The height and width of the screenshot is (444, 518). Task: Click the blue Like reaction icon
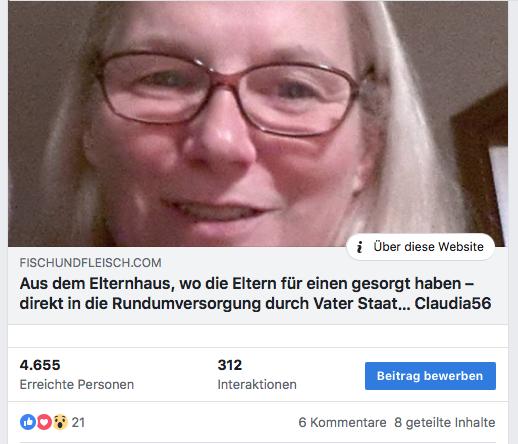28,422
